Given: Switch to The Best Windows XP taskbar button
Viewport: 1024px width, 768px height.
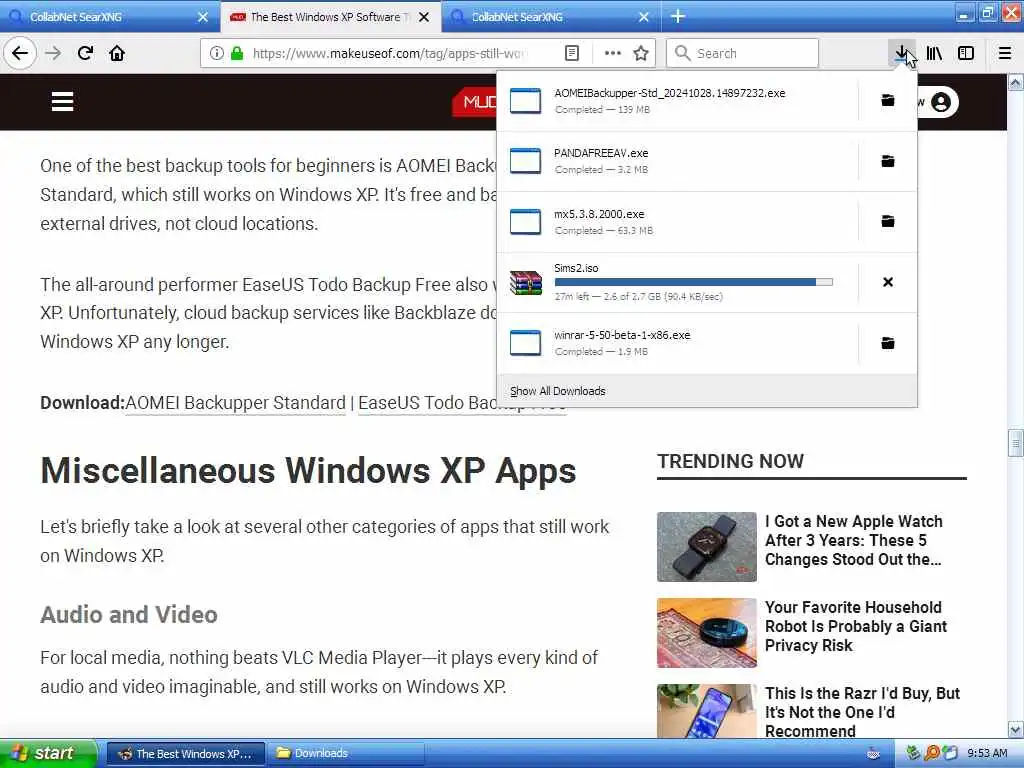Looking at the screenshot, I should [185, 754].
